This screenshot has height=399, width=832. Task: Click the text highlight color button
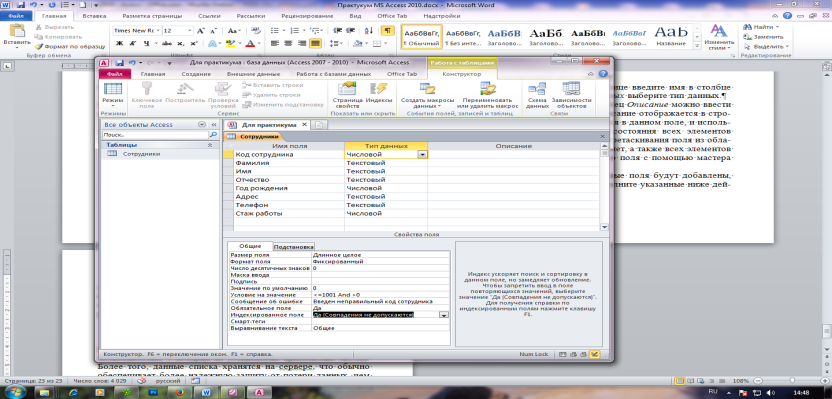229,43
